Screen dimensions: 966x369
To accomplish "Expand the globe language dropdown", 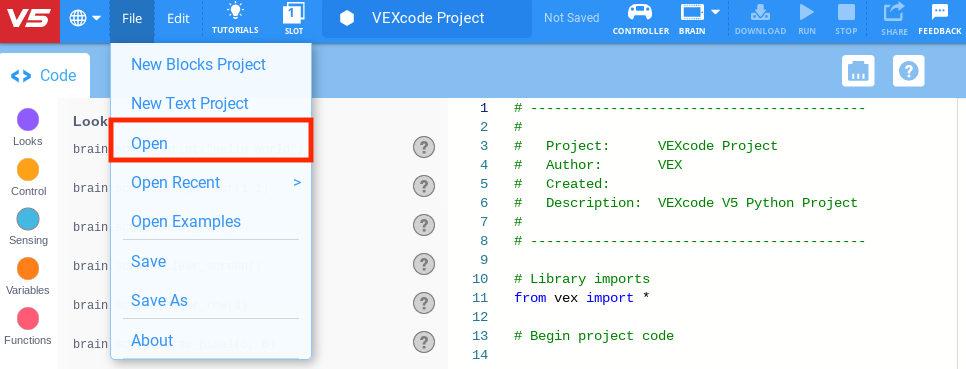I will (85, 18).
